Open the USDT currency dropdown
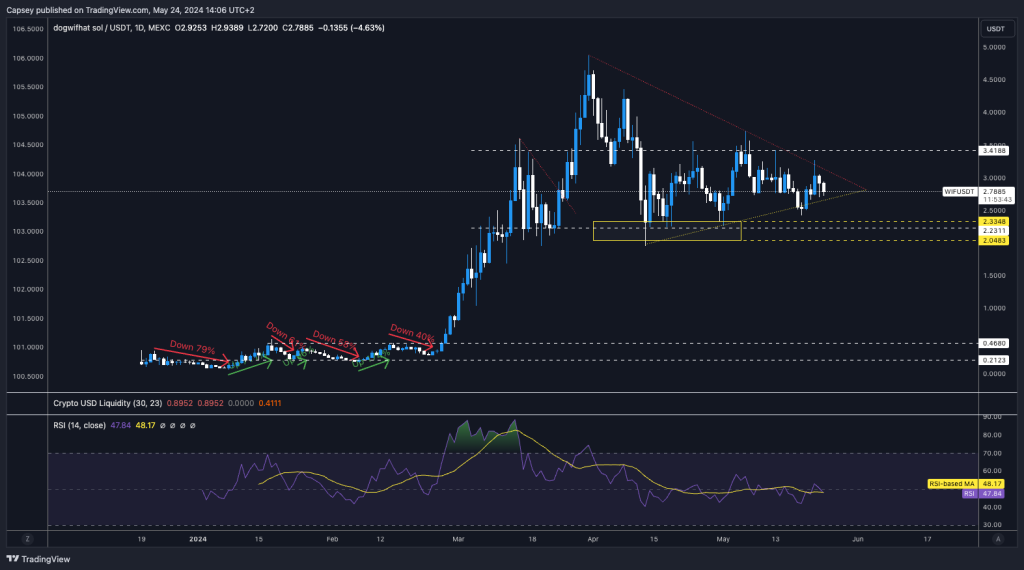The image size is (1024, 570). pos(995,28)
